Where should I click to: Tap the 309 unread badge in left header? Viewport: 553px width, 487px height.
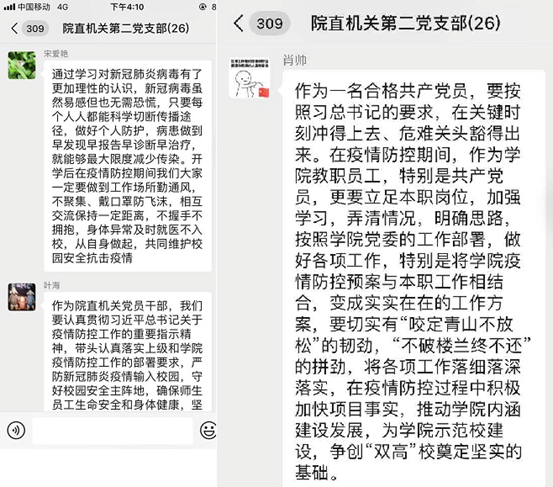35,29
